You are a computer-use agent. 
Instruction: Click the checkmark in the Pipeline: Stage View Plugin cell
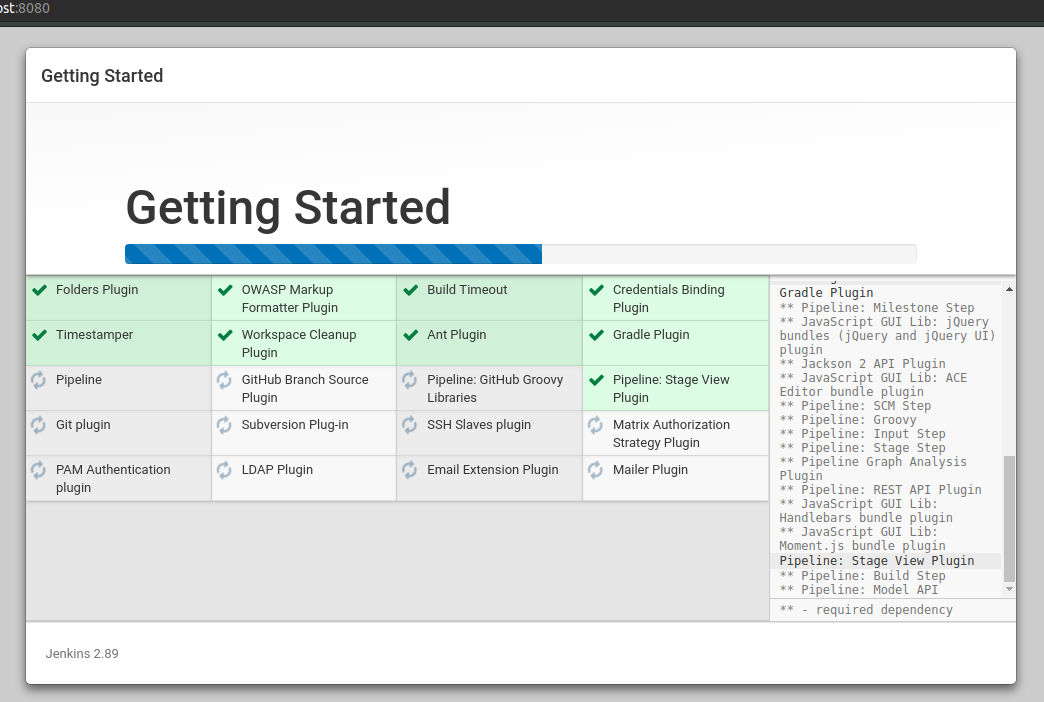pos(597,380)
